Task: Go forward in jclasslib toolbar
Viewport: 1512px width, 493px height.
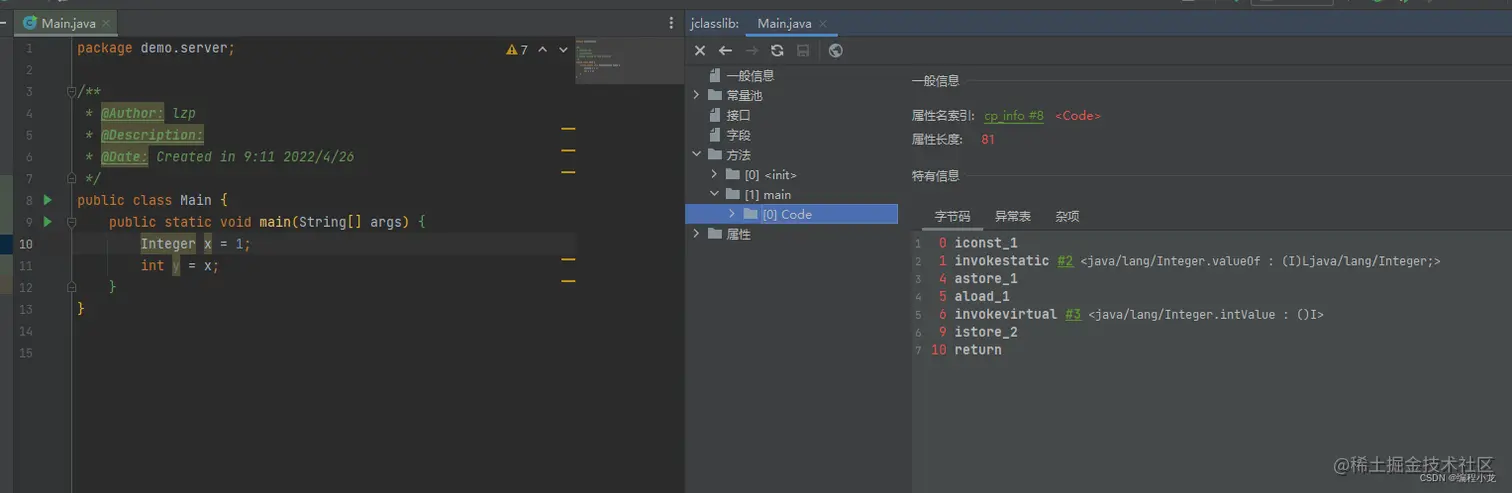Action: [x=752, y=50]
